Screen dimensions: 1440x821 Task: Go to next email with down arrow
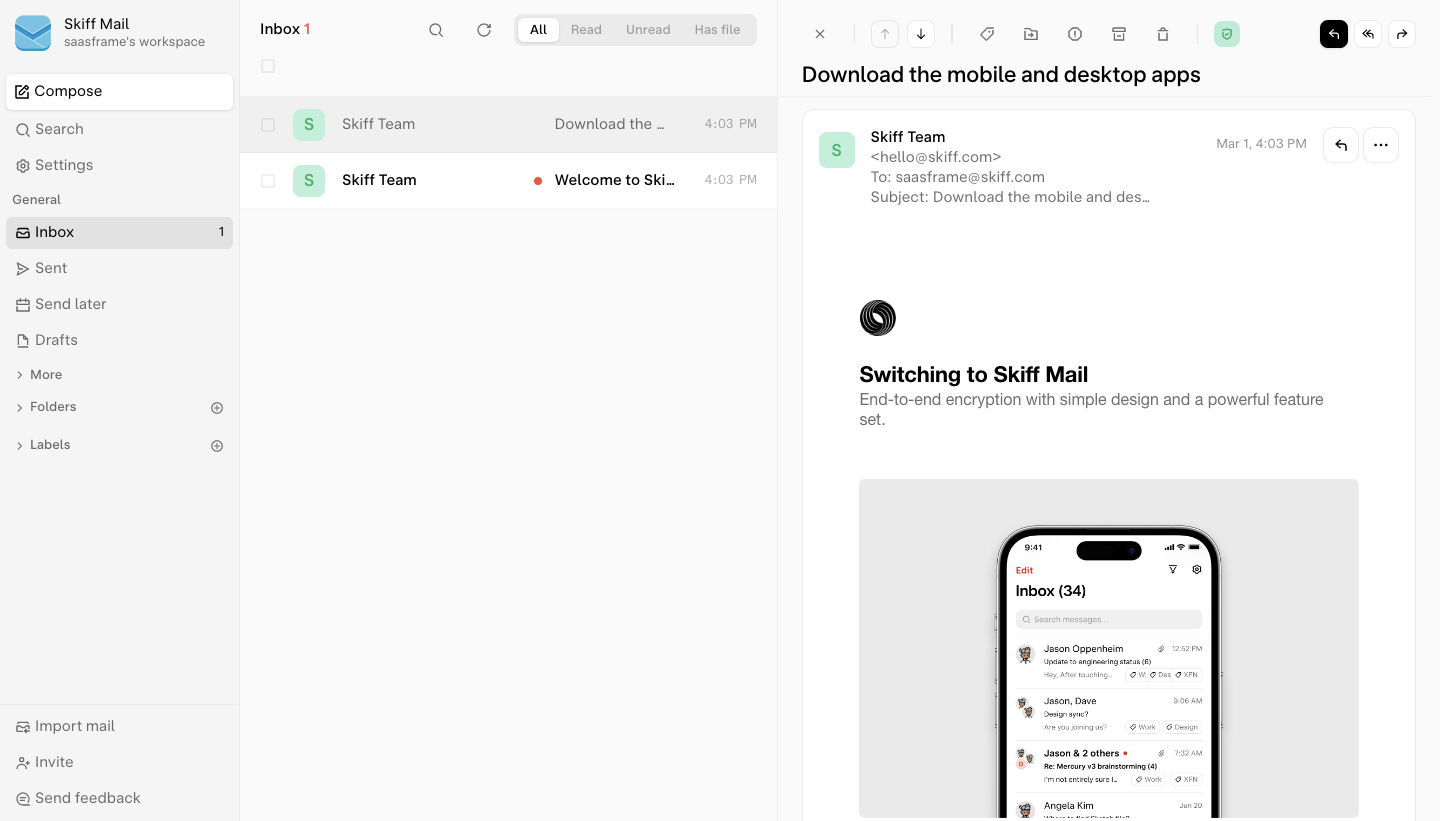[921, 34]
